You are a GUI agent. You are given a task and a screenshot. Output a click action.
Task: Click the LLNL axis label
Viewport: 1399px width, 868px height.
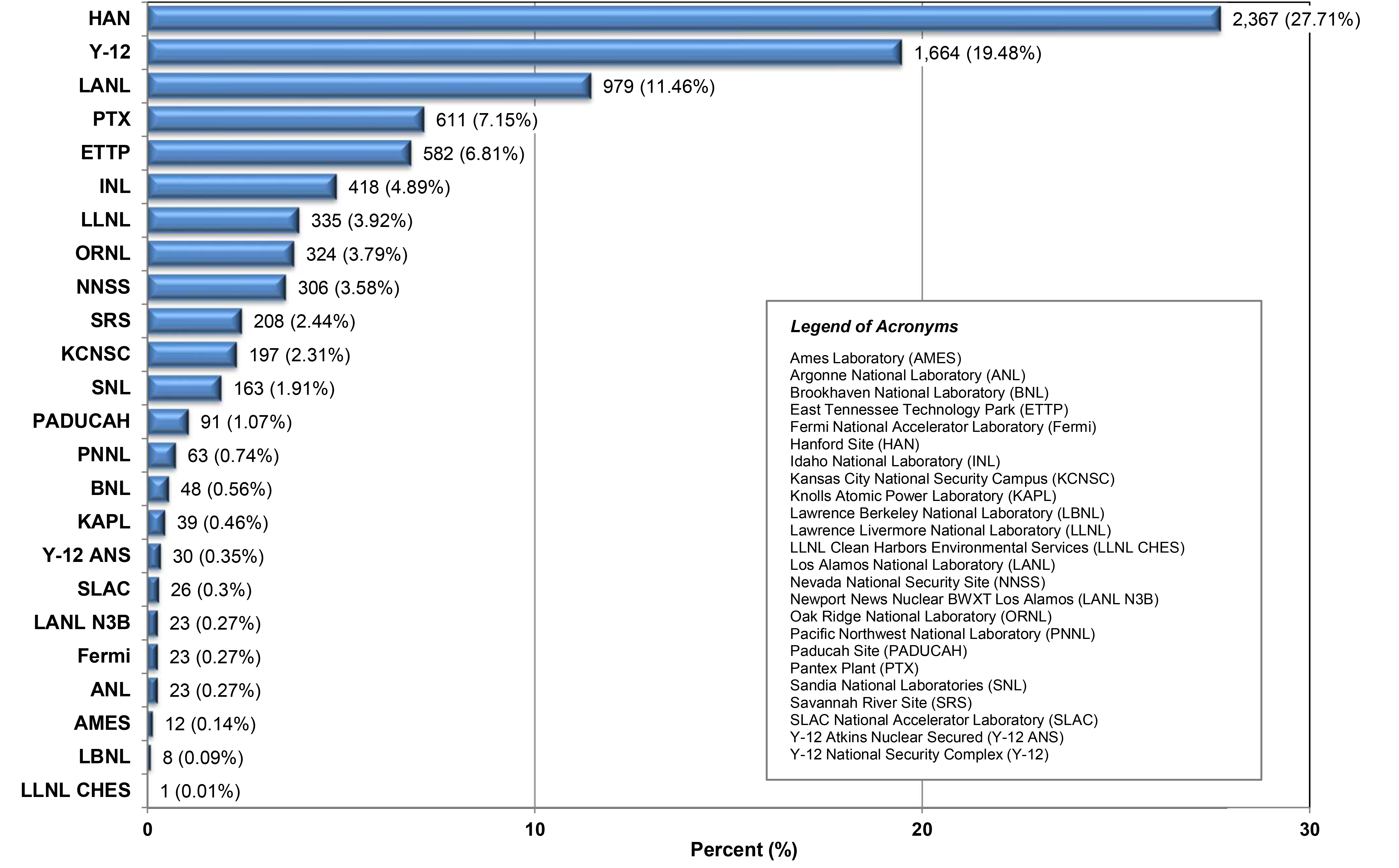106,220
